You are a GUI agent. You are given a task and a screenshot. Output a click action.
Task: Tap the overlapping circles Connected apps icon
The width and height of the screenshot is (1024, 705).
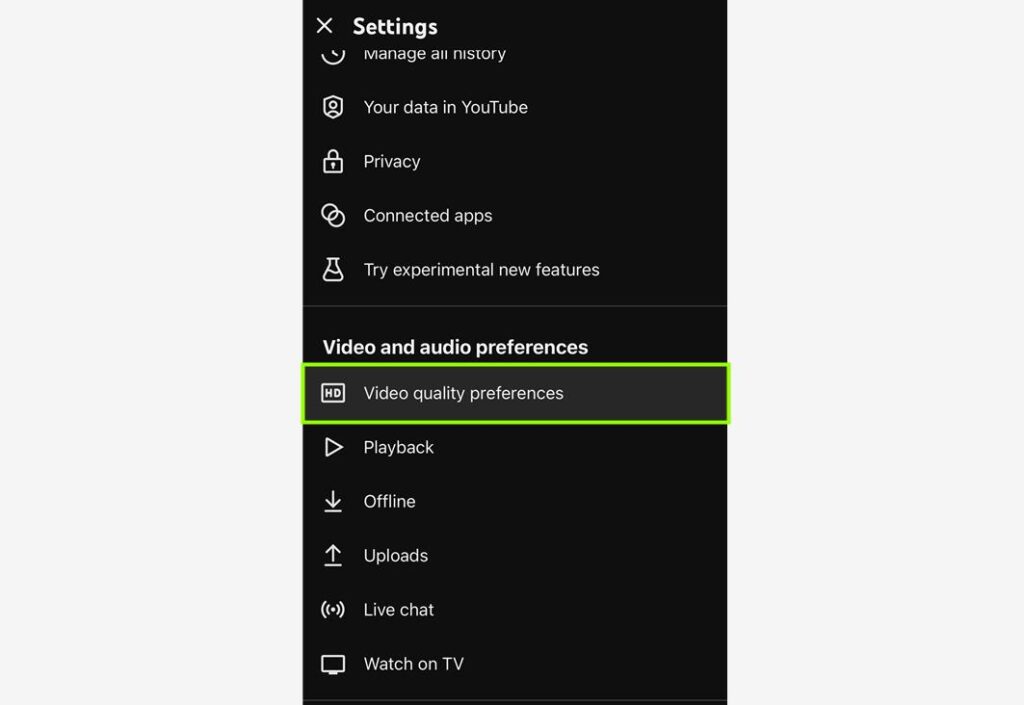(333, 215)
